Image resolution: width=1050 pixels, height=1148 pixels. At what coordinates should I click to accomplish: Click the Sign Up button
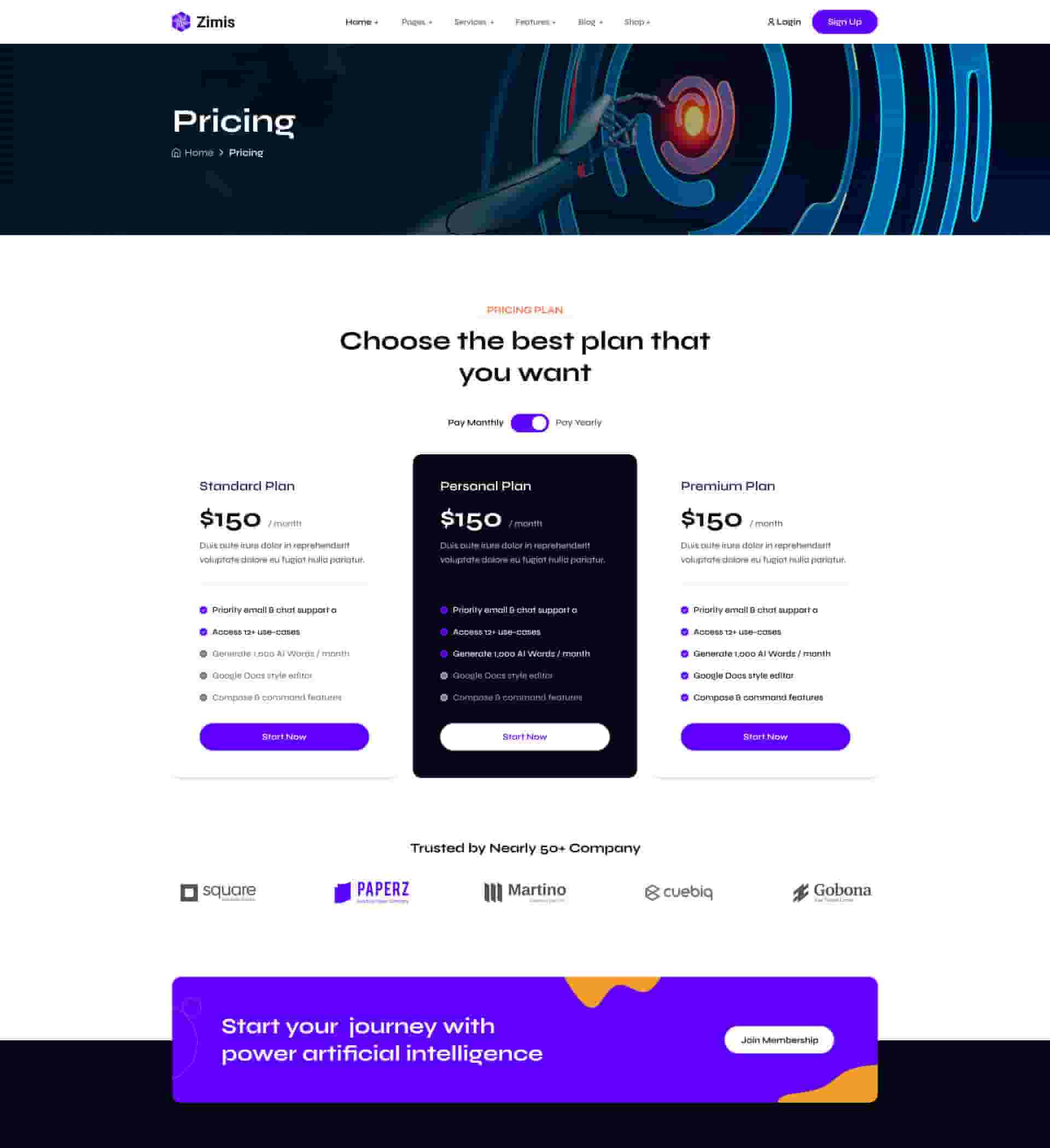[x=845, y=21]
